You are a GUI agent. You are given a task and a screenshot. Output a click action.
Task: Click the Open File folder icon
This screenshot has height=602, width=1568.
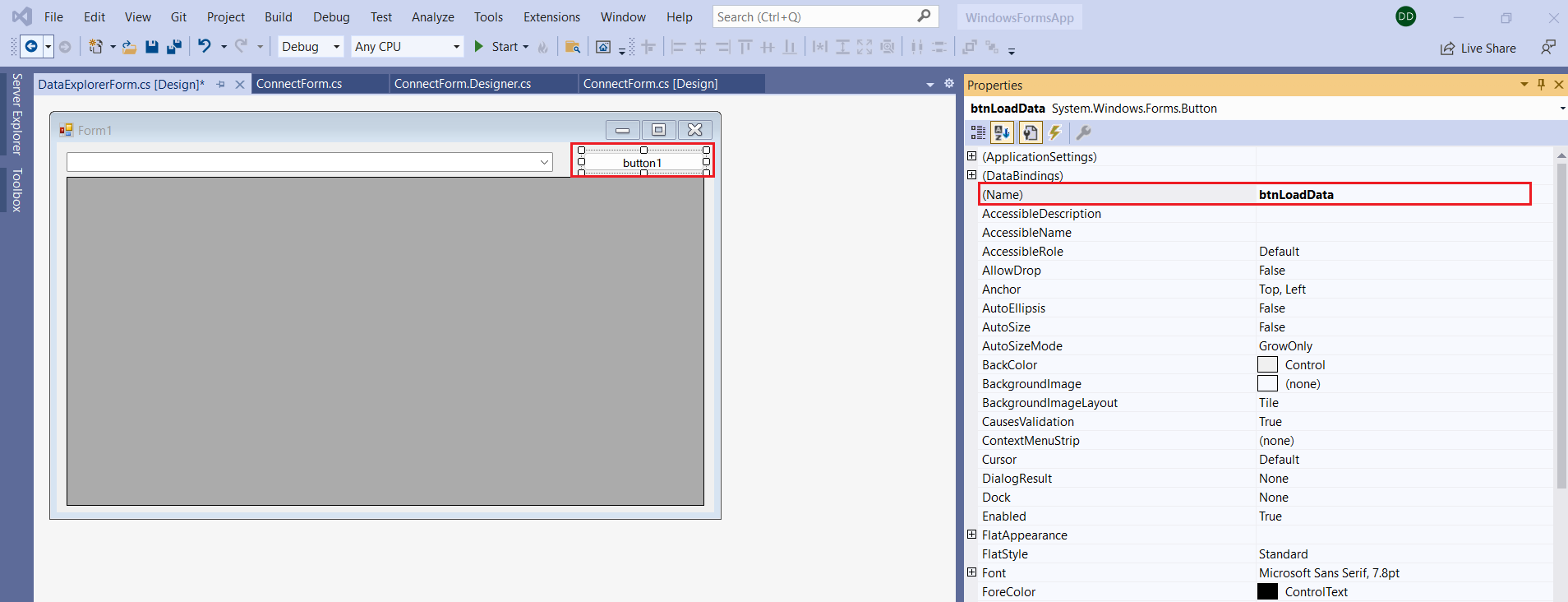coord(129,47)
